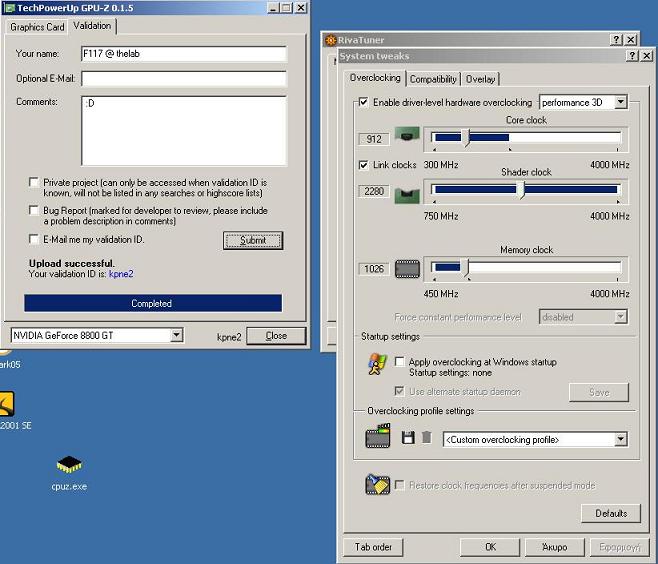Check the Bug Report option
658x564 pixels.
(34, 210)
